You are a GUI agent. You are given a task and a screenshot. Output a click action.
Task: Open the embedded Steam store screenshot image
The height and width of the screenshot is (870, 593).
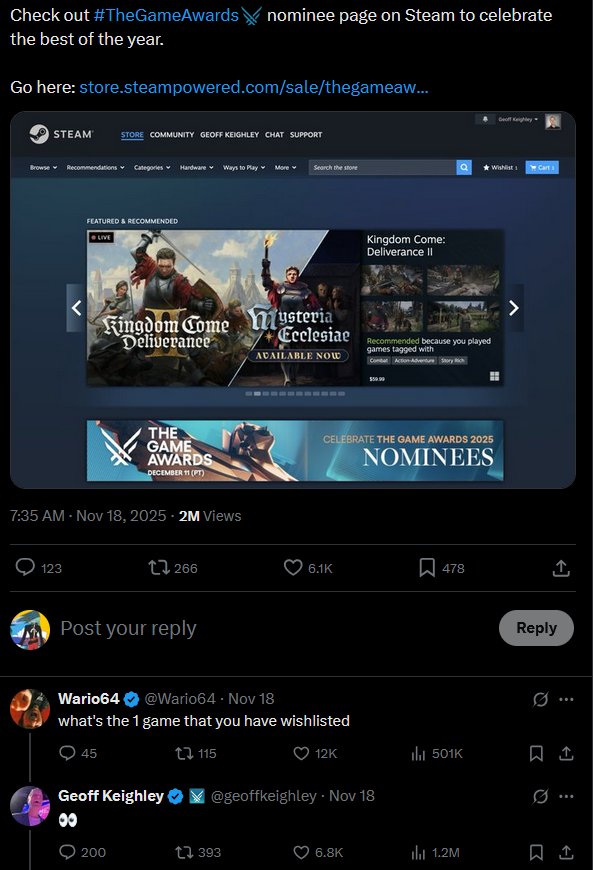(293, 300)
